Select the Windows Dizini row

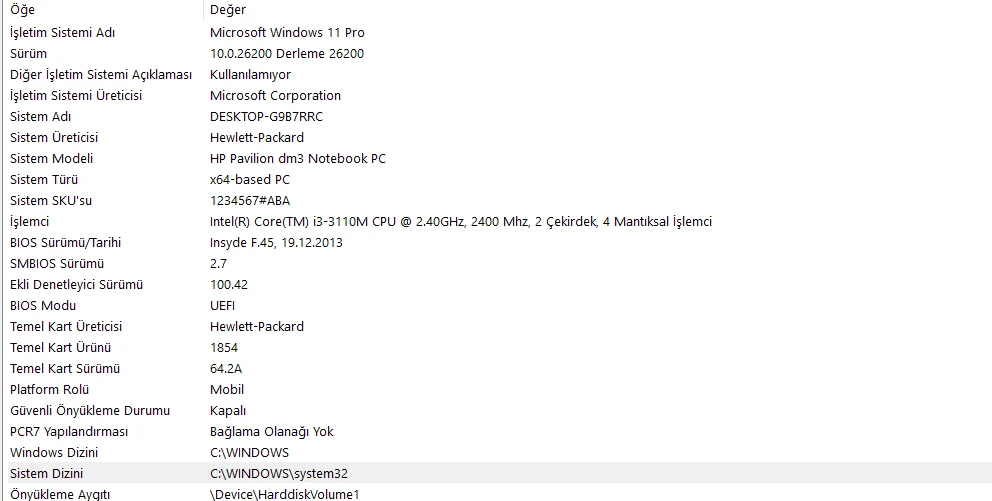496,452
